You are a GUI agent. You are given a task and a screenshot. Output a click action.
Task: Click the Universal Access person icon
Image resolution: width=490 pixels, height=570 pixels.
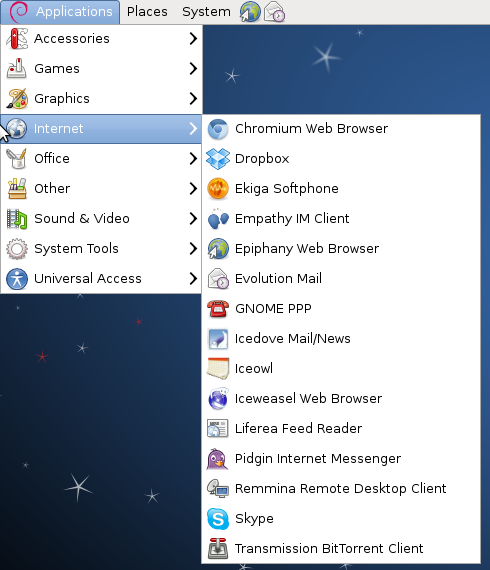pyautogui.click(x=17, y=278)
